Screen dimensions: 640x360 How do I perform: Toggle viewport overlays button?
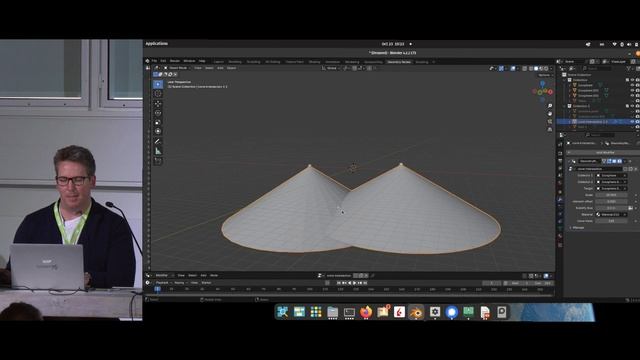click(513, 69)
